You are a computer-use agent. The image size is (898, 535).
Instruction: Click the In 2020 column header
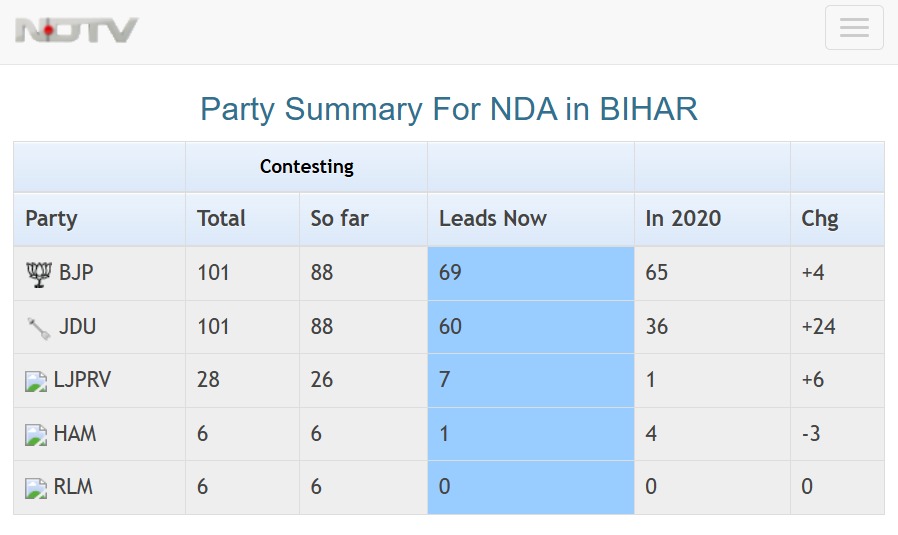click(683, 219)
